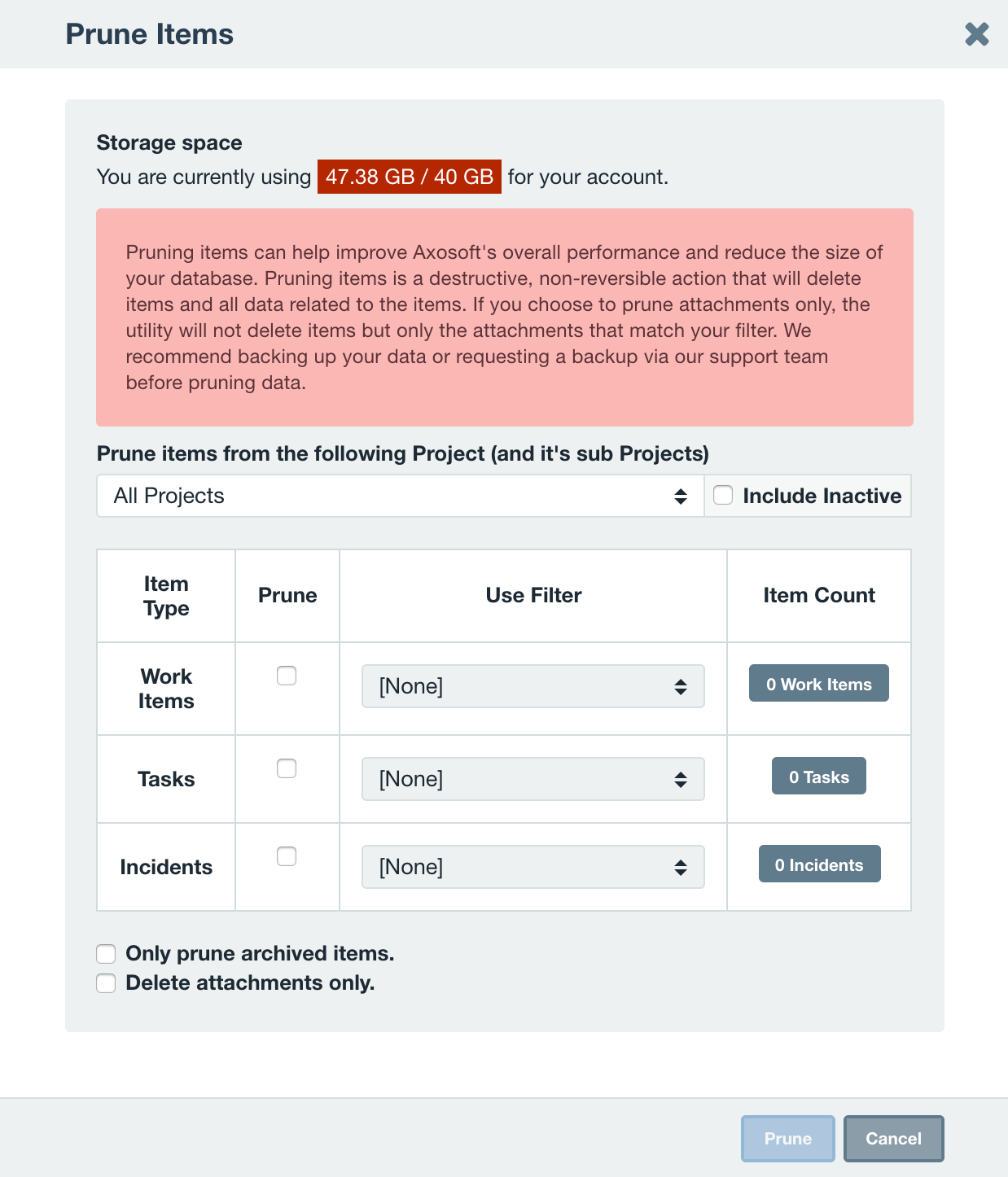Tick the Work Items prune checkbox
This screenshot has width=1008, height=1177.
[287, 676]
